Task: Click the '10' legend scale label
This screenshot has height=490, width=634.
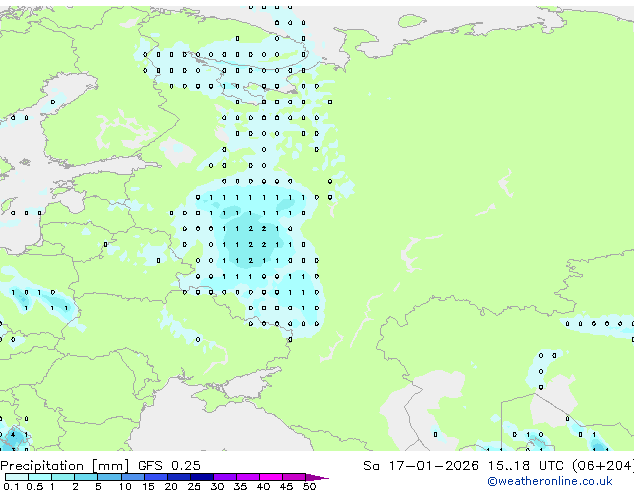Action: [x=125, y=486]
